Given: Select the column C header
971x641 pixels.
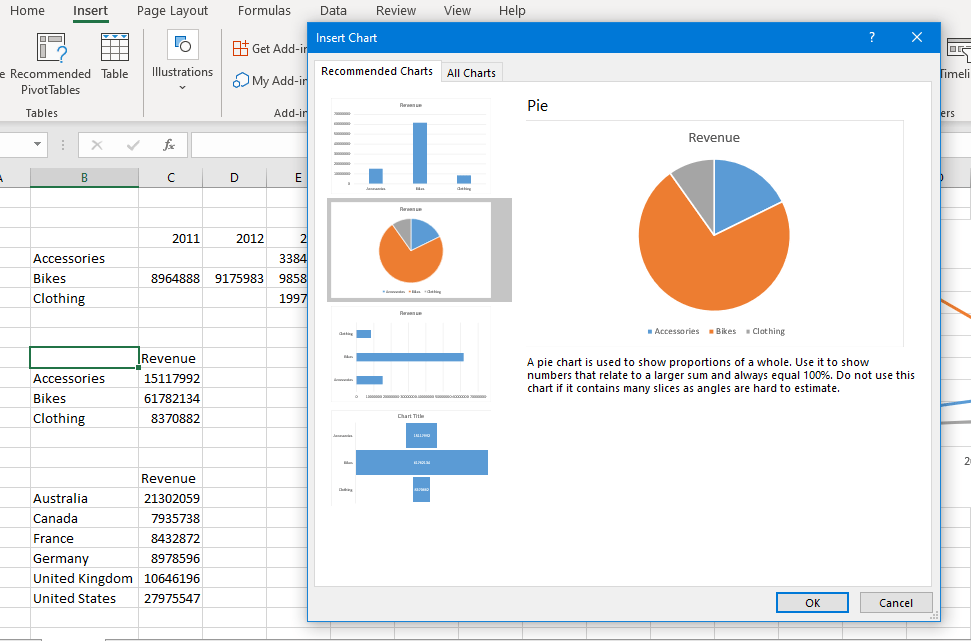Looking at the screenshot, I should 171,178.
